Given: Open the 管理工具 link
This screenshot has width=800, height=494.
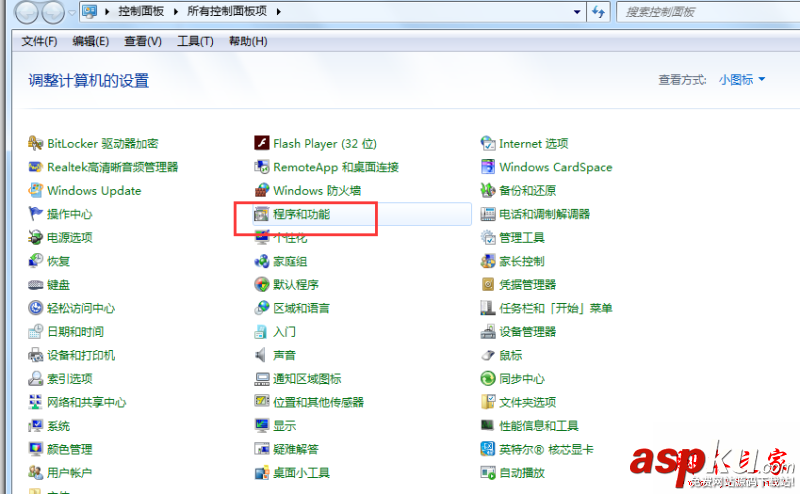Looking at the screenshot, I should point(522,237).
